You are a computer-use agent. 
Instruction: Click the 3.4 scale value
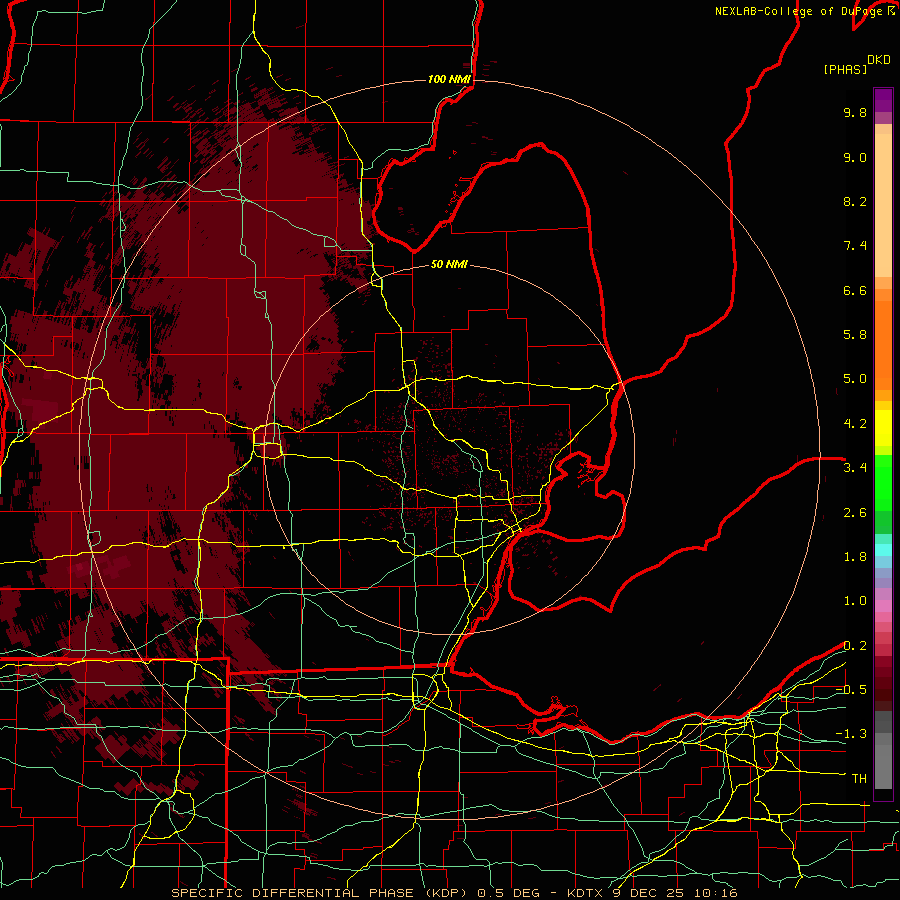click(x=855, y=468)
